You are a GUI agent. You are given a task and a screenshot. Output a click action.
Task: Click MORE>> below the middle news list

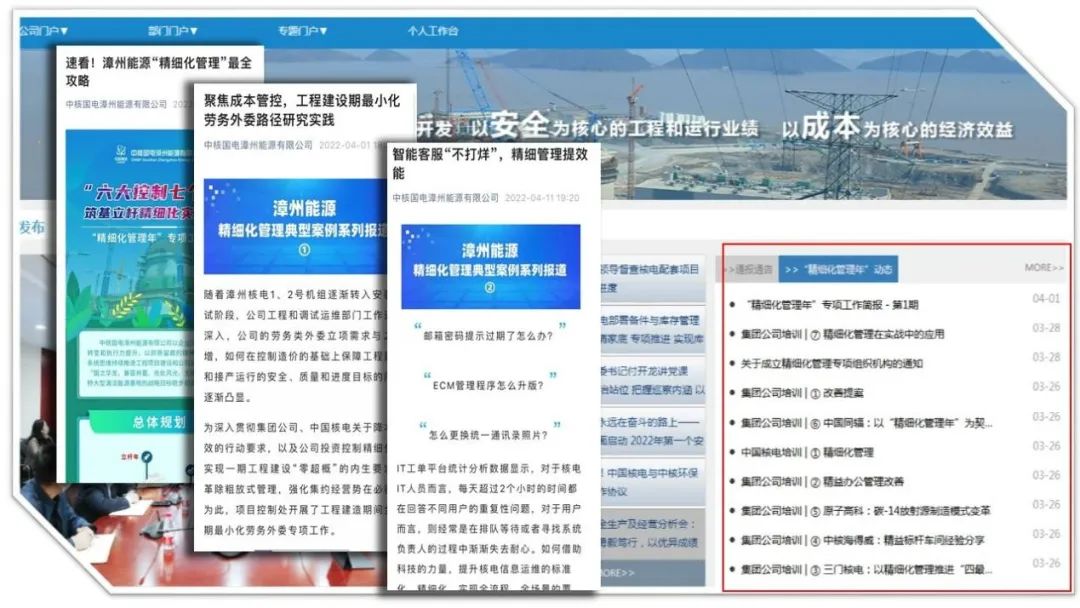618,573
